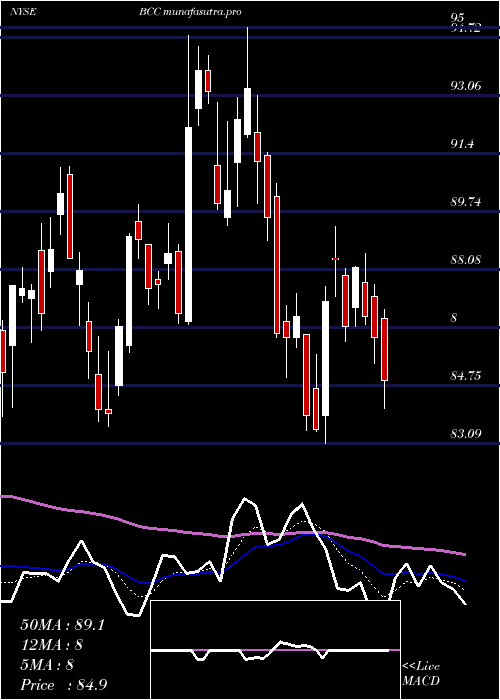The height and width of the screenshot is (700, 500).
Task: Click the 95 price label at top
Action: (x=458, y=18)
